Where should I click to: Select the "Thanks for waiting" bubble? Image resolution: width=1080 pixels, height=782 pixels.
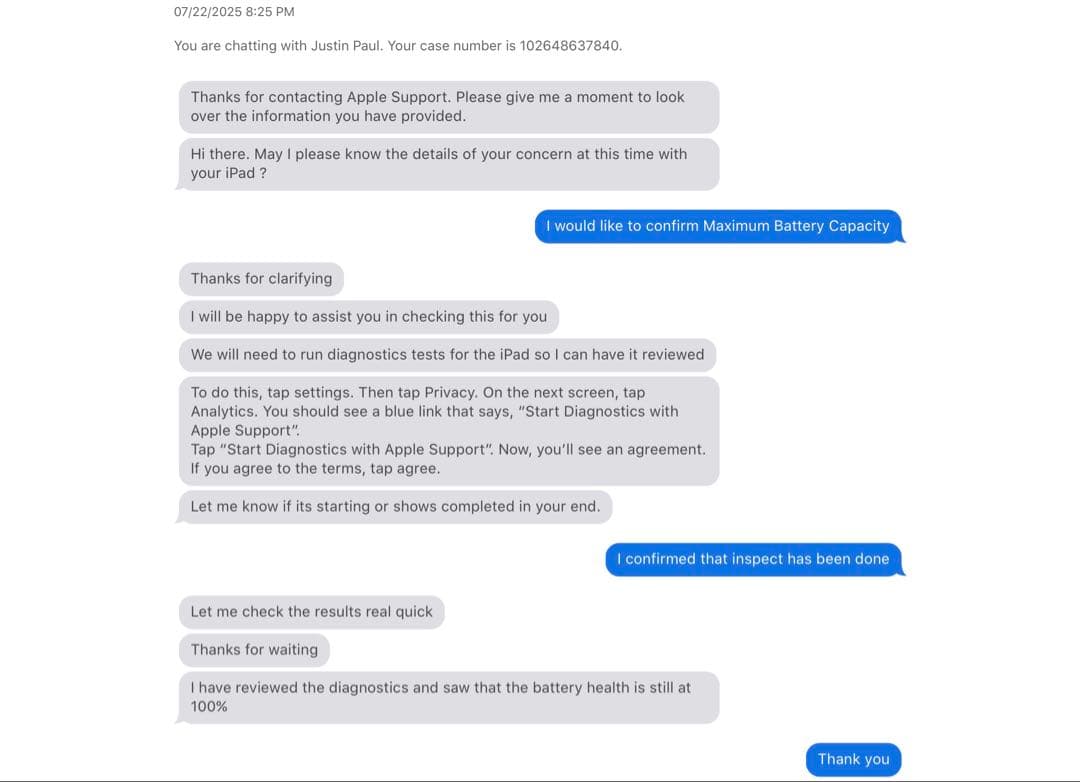(254, 650)
